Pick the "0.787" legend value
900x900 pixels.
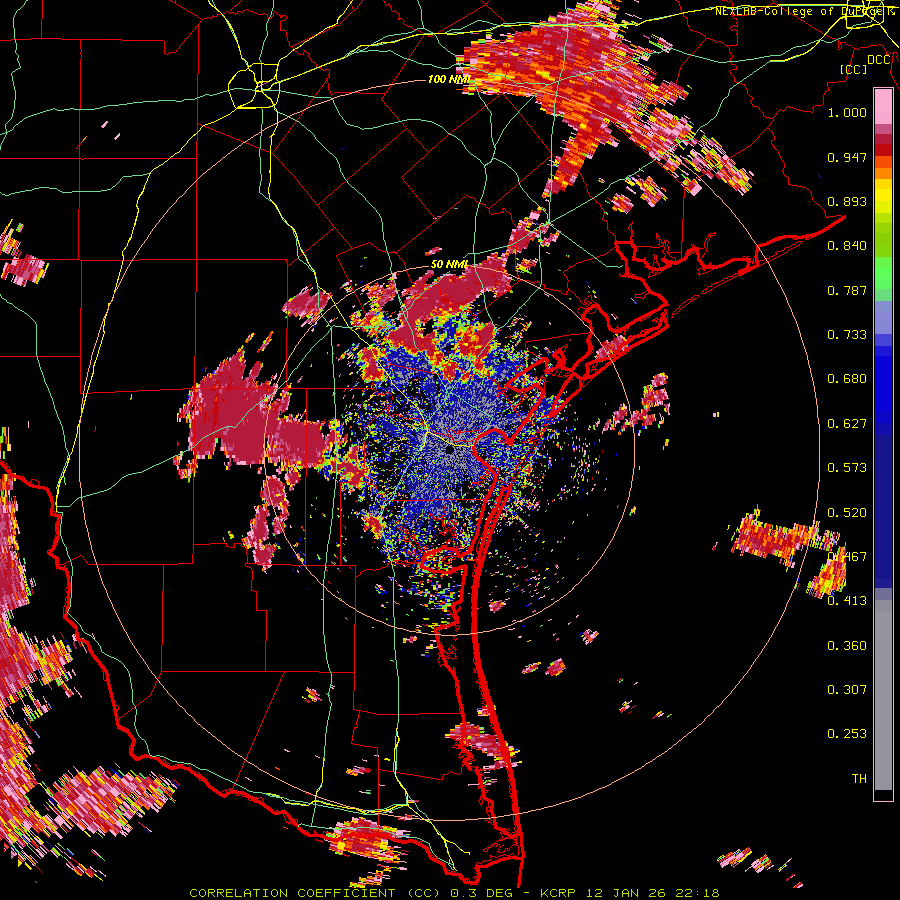point(847,290)
